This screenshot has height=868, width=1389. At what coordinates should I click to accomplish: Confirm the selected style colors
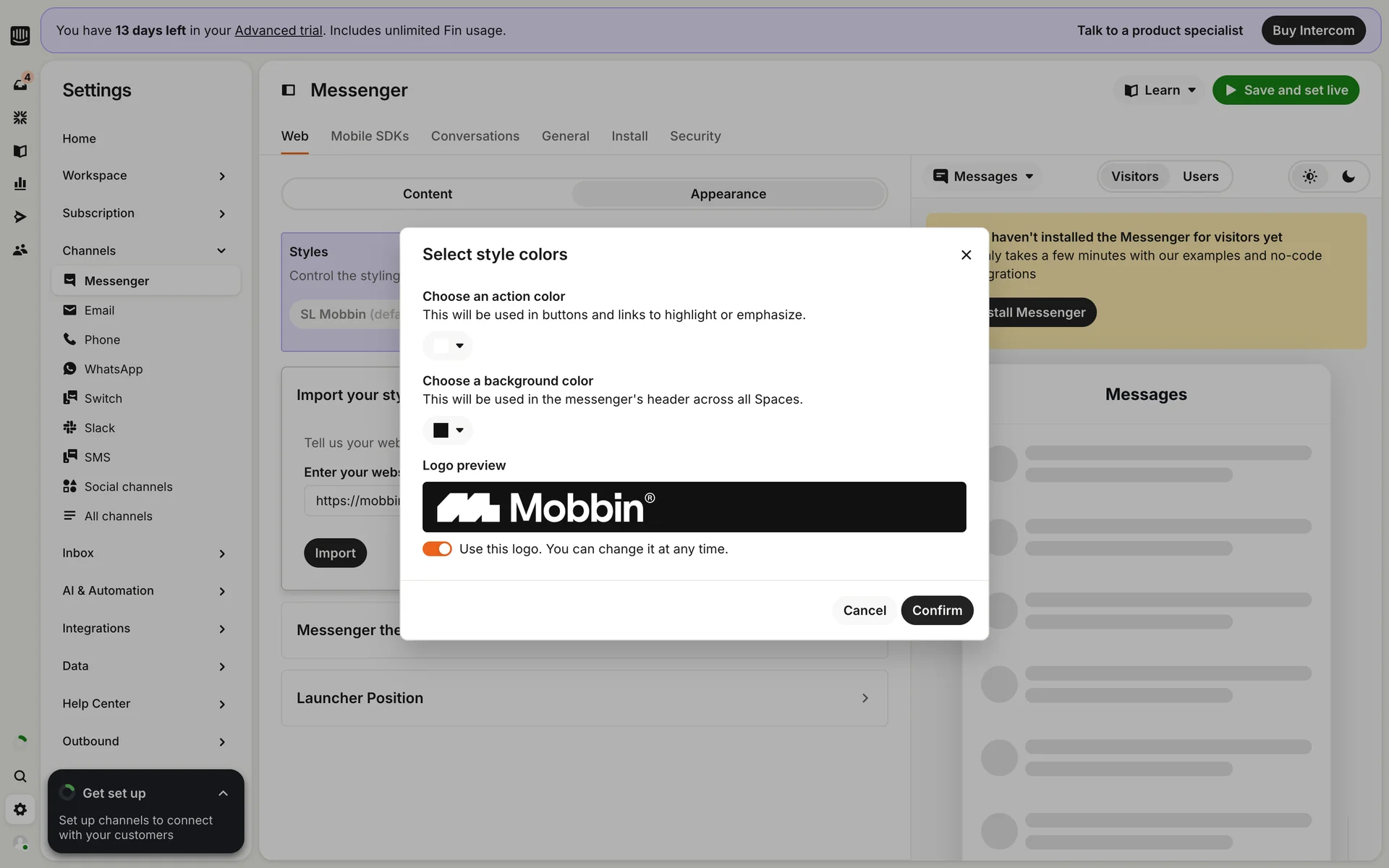(937, 610)
